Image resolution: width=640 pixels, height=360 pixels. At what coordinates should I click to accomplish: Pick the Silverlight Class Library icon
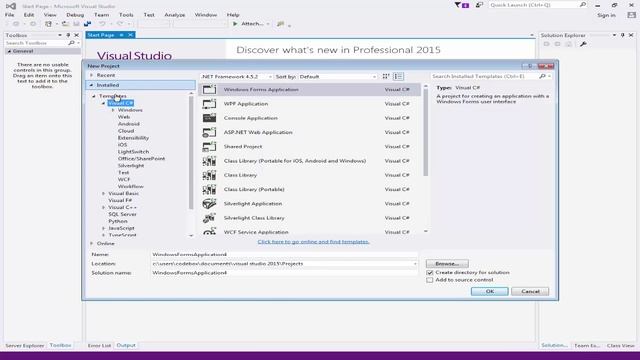coord(209,218)
